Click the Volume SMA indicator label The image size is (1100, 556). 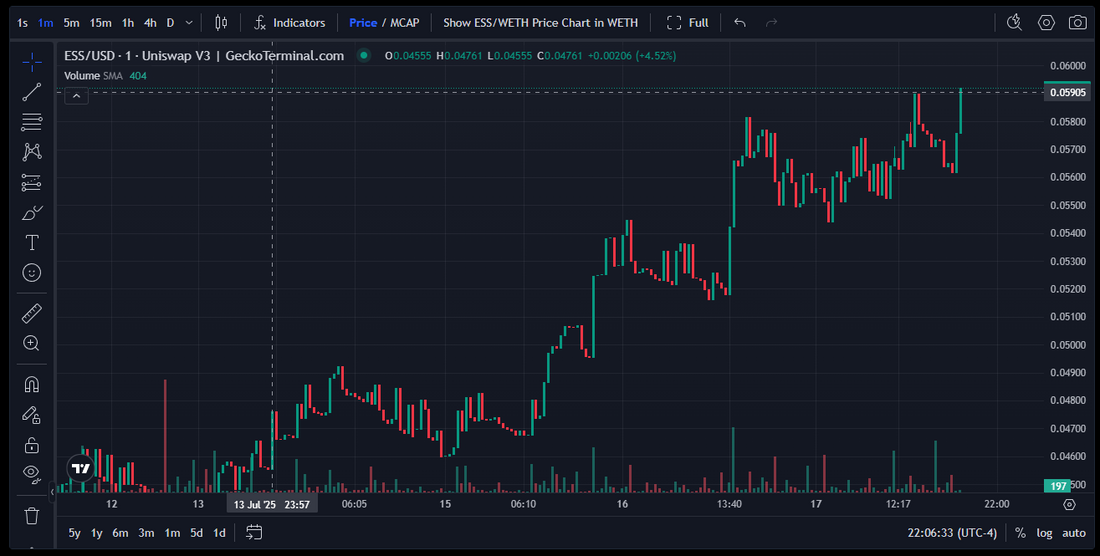tap(93, 76)
